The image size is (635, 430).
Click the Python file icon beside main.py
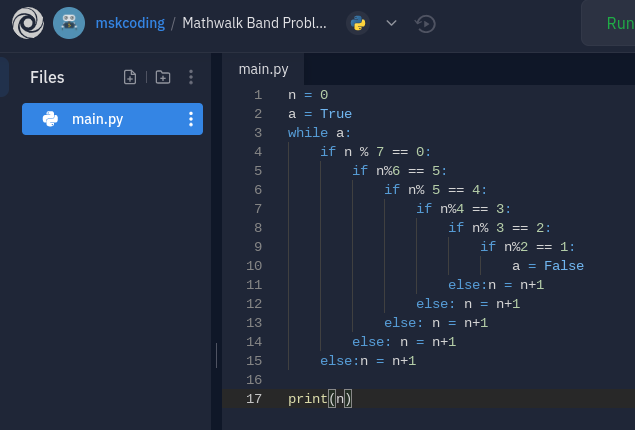click(x=50, y=119)
